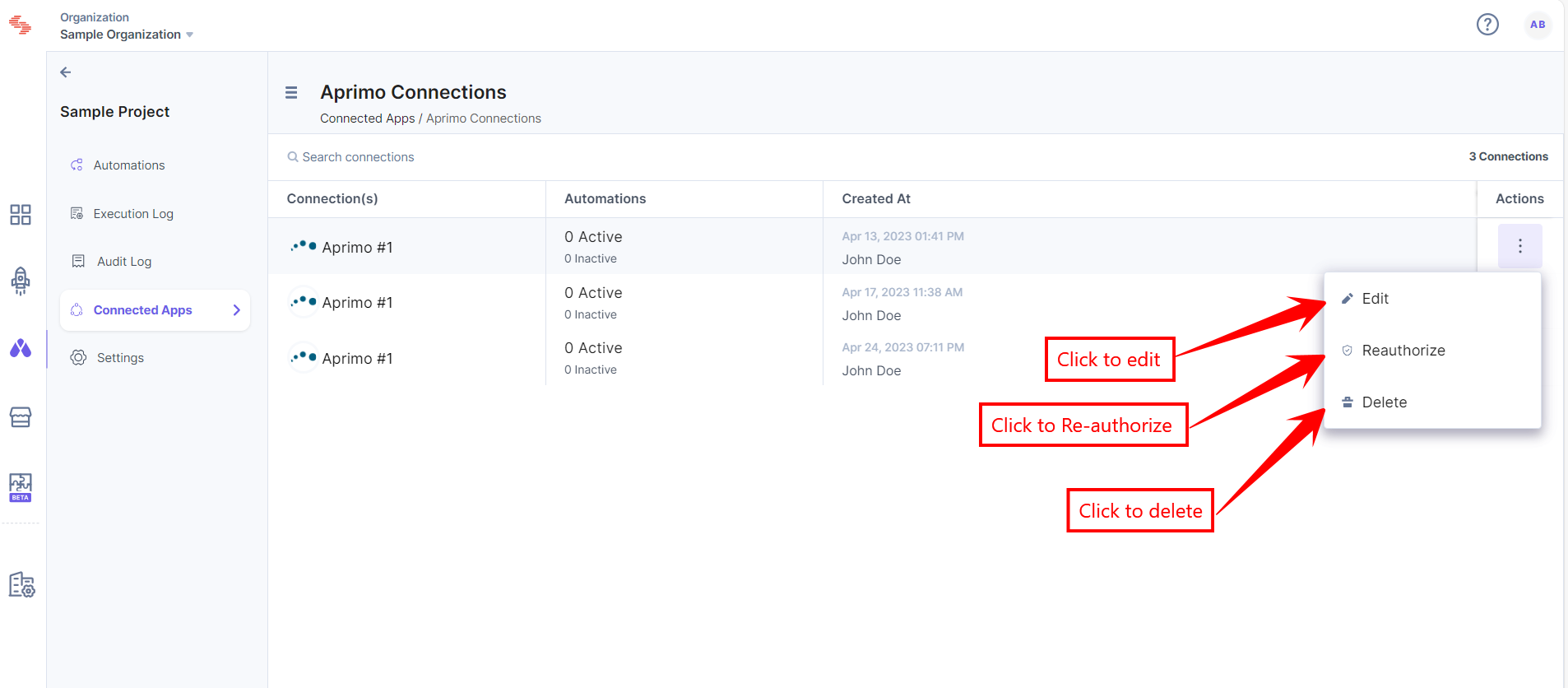This screenshot has width=1568, height=688.
Task: Click the Apr 24, 2023 07:11 PM date
Action: click(902, 347)
